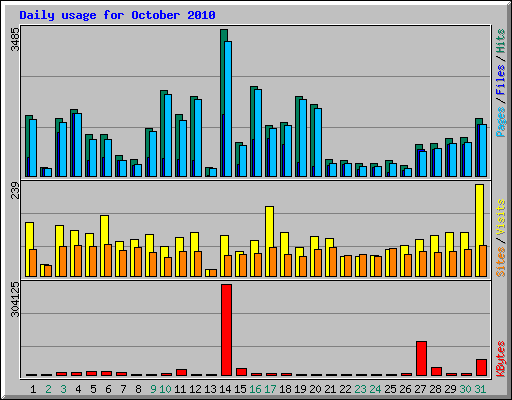Screen dimensions: 512x400
Task: Click day 12 on the x-axis
Action: click(x=195, y=389)
